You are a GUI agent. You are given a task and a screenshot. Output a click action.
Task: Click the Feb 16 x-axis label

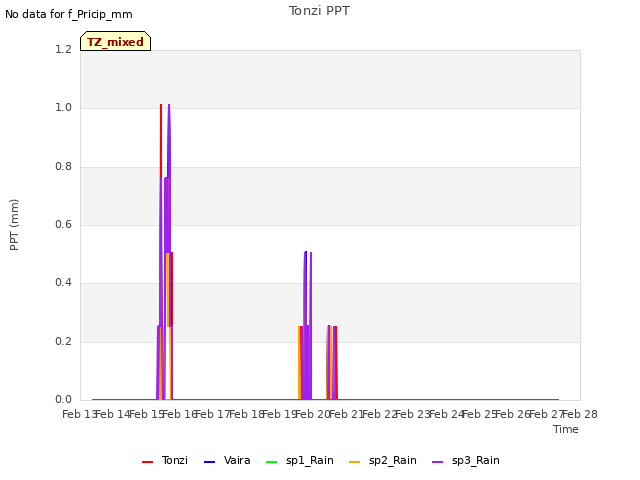point(180,414)
